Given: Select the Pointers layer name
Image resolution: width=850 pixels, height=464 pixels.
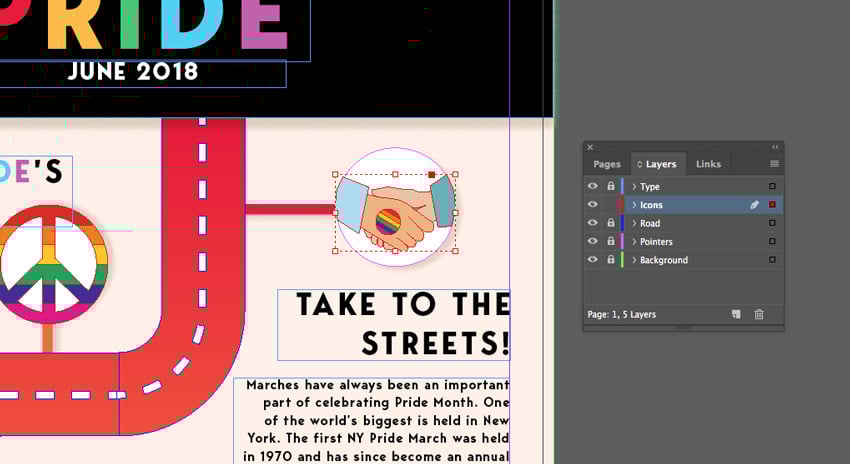Looking at the screenshot, I should tap(656, 242).
